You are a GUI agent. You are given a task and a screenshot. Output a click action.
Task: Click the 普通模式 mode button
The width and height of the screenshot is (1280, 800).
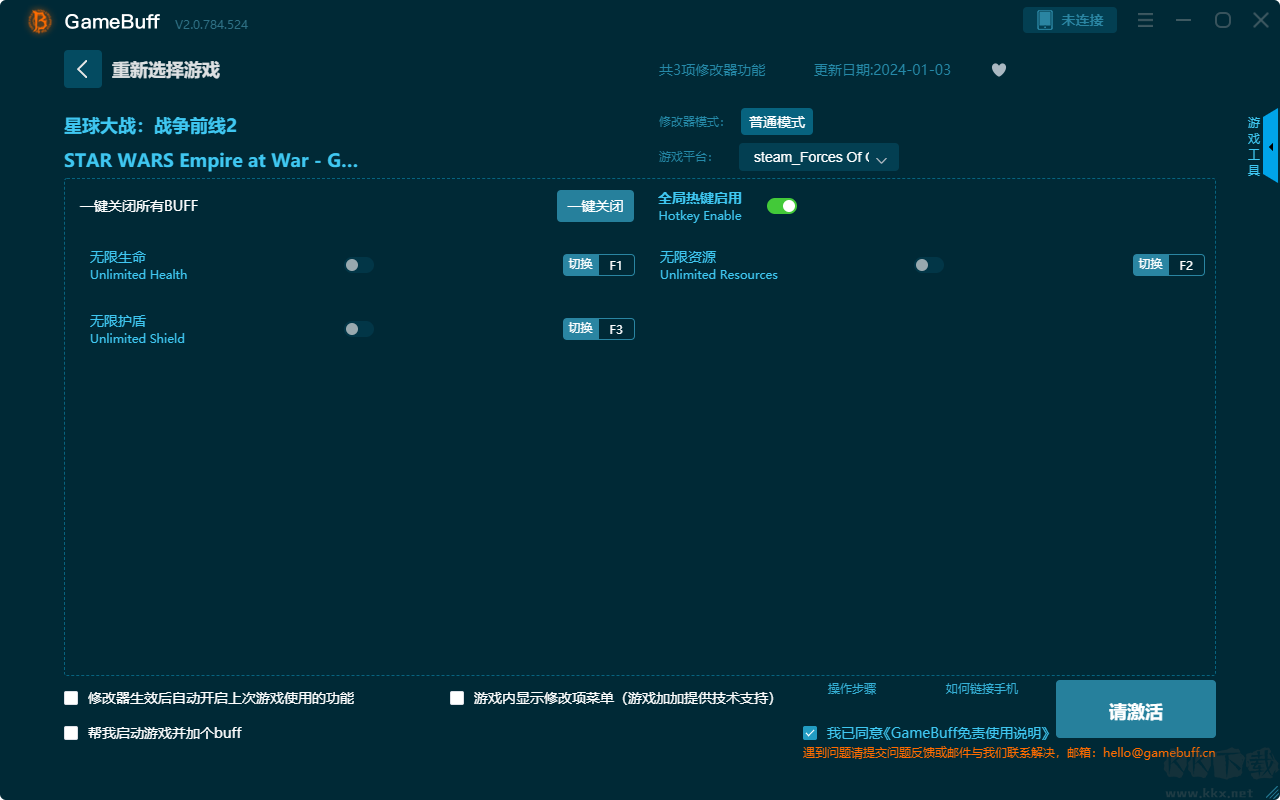pos(777,122)
